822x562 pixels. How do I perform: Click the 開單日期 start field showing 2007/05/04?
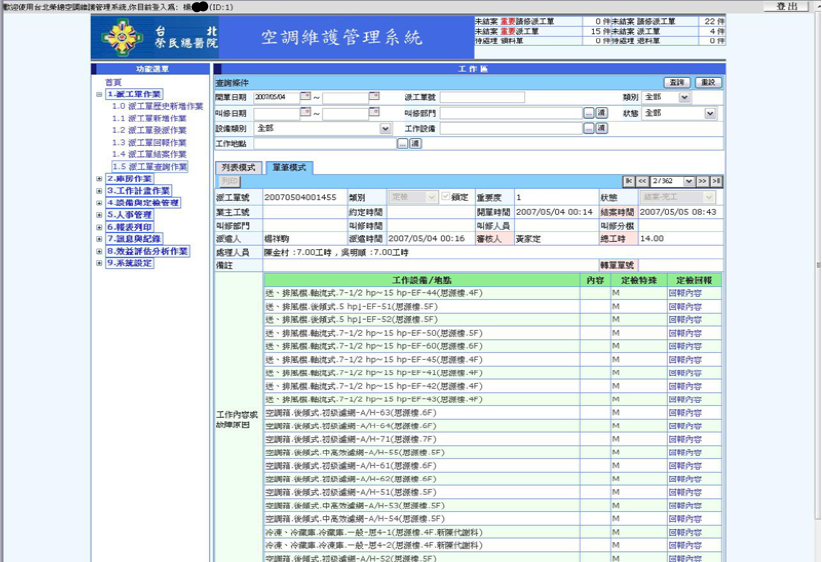pos(276,97)
